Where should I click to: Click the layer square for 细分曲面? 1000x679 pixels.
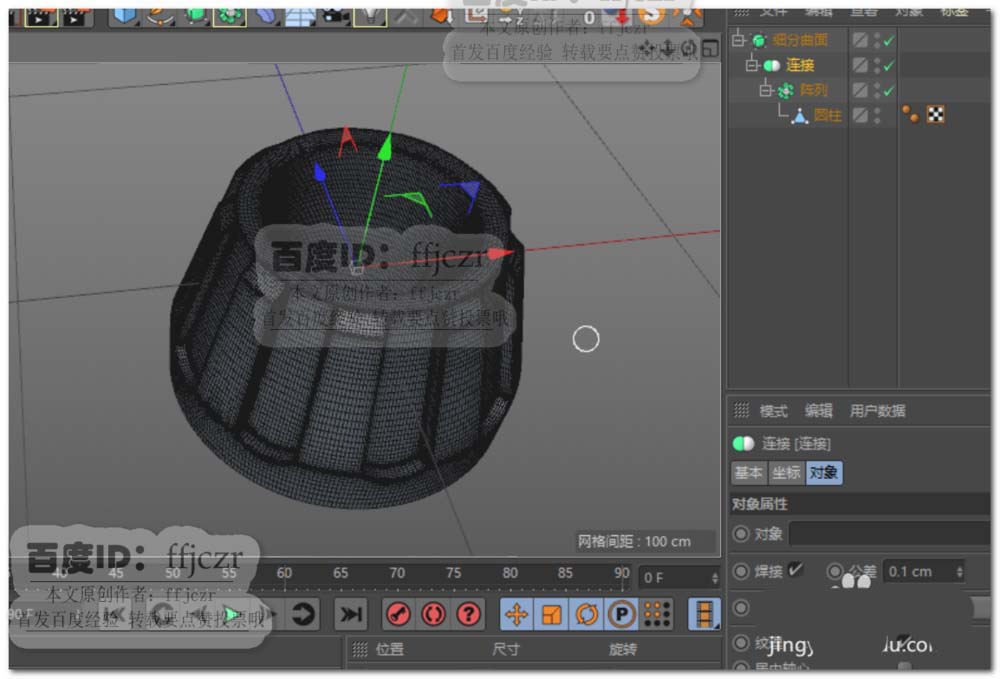[x=860, y=40]
